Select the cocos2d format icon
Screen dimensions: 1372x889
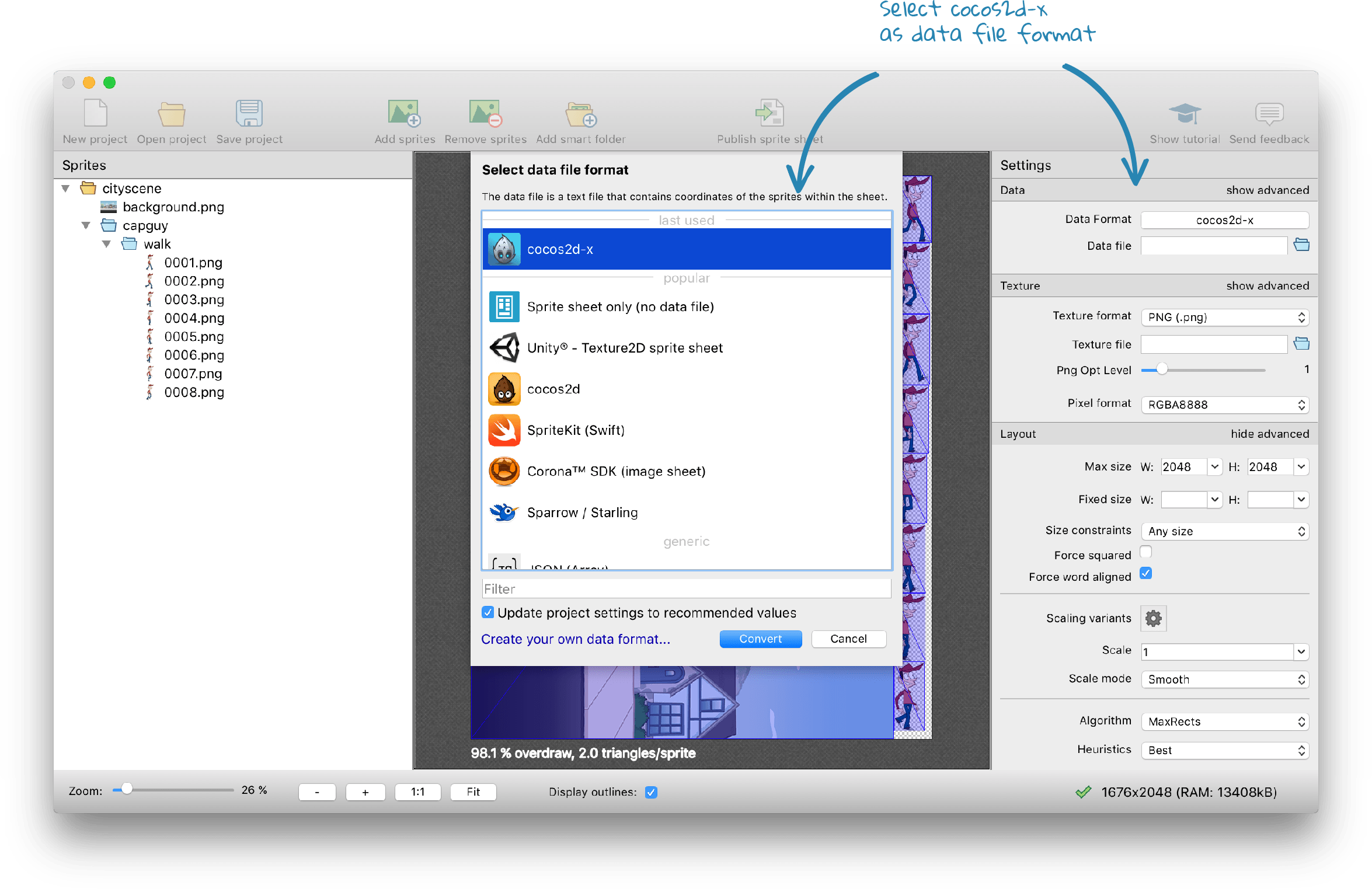[x=504, y=389]
